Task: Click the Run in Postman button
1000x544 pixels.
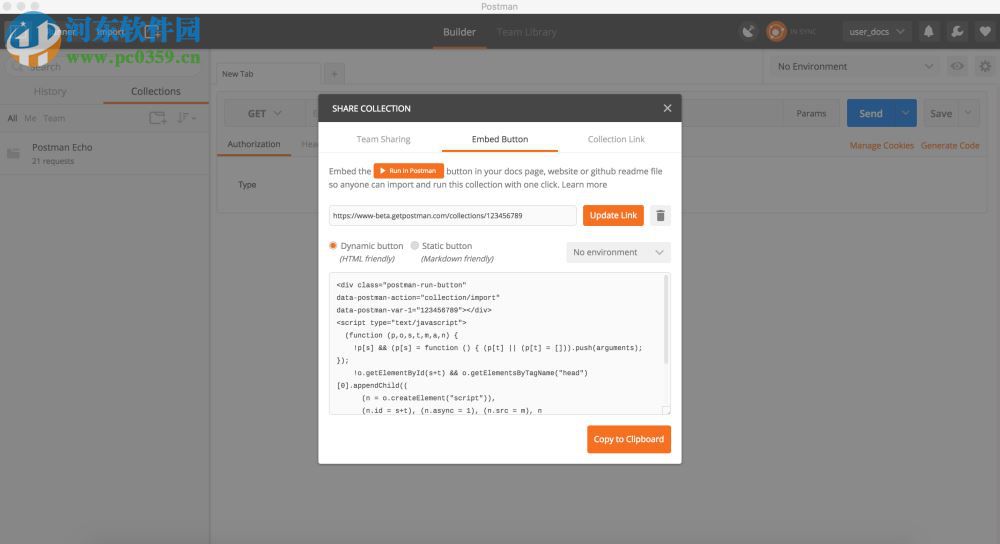Action: [x=408, y=171]
